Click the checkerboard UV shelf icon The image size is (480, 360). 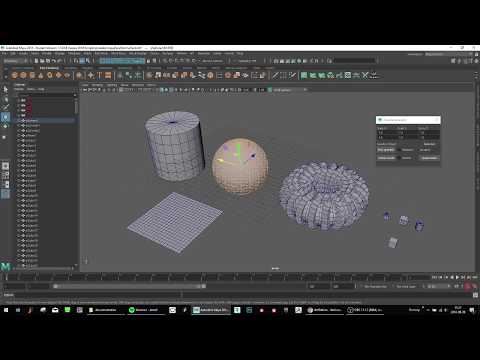(x=348, y=75)
